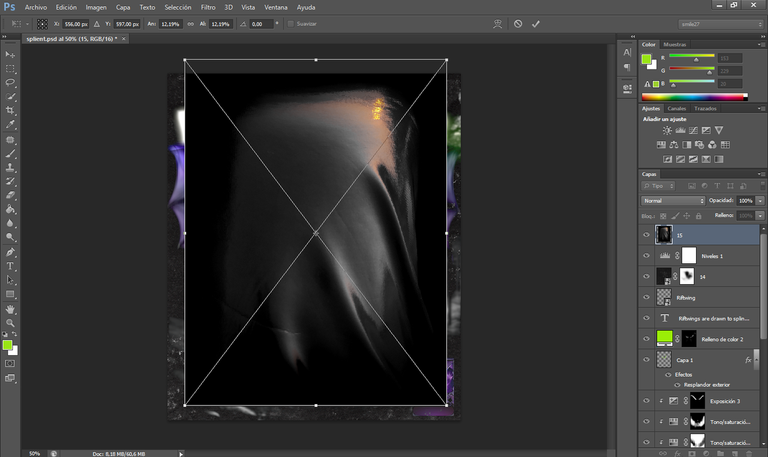
Task: Add a Vibrance adjustment
Action: pos(719,130)
